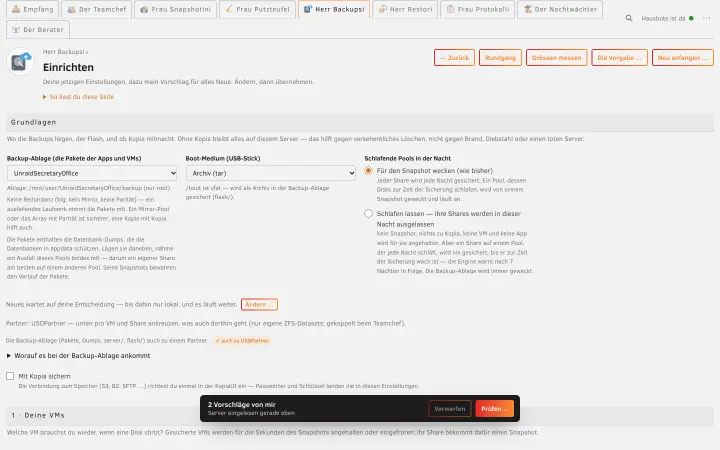
Task: Click the 'Einrichten' page title
Action: tap(68, 67)
